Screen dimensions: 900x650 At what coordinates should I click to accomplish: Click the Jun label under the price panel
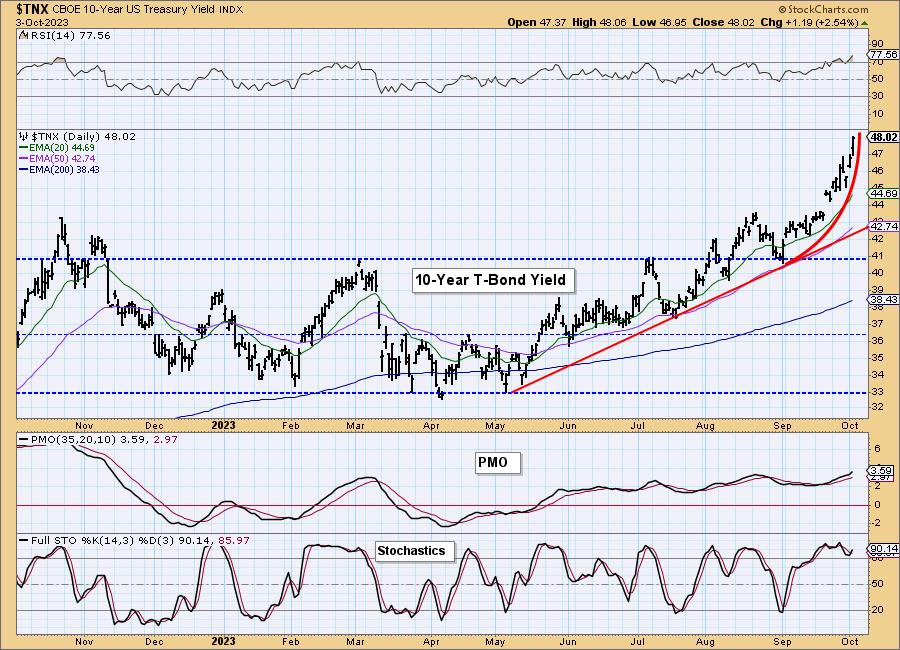[568, 425]
